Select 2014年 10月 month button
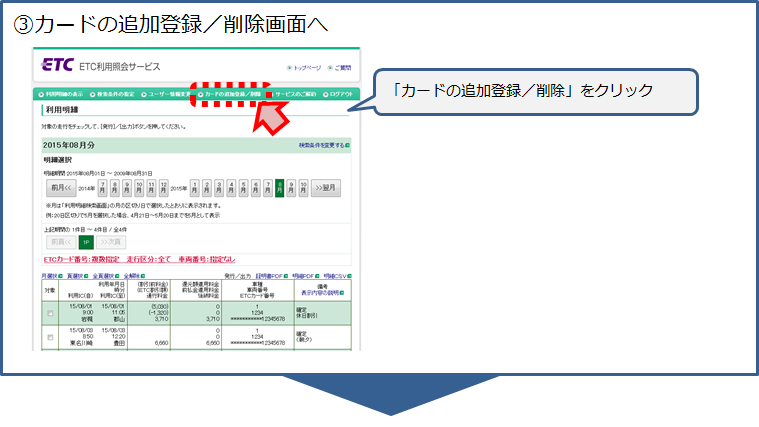This screenshot has height=427, width=759. click(139, 188)
